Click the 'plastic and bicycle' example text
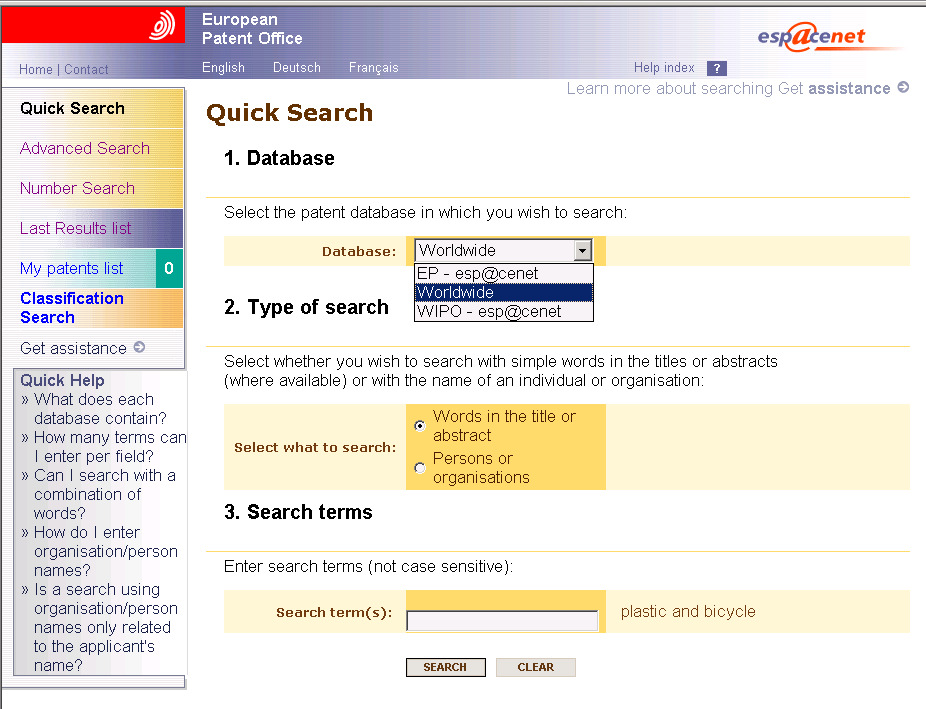Image resolution: width=926 pixels, height=709 pixels. (x=688, y=612)
